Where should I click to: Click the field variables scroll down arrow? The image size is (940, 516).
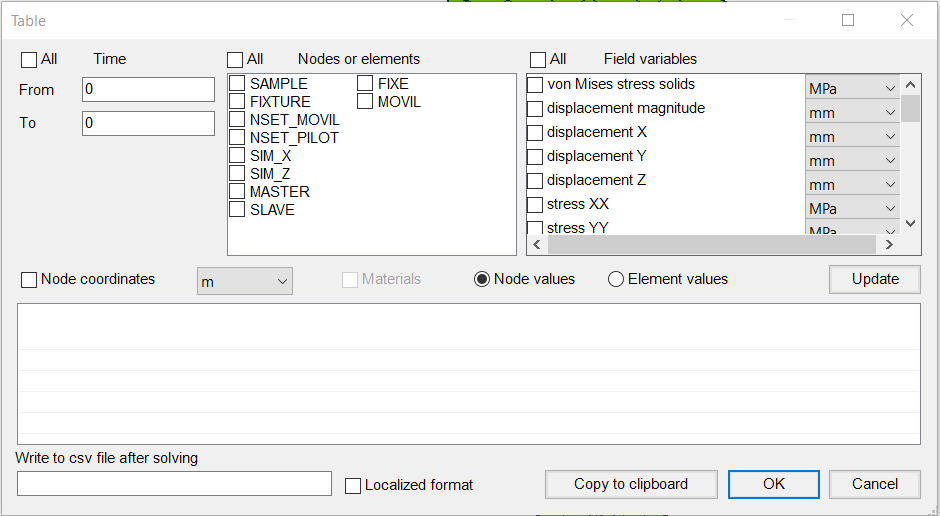coord(910,224)
